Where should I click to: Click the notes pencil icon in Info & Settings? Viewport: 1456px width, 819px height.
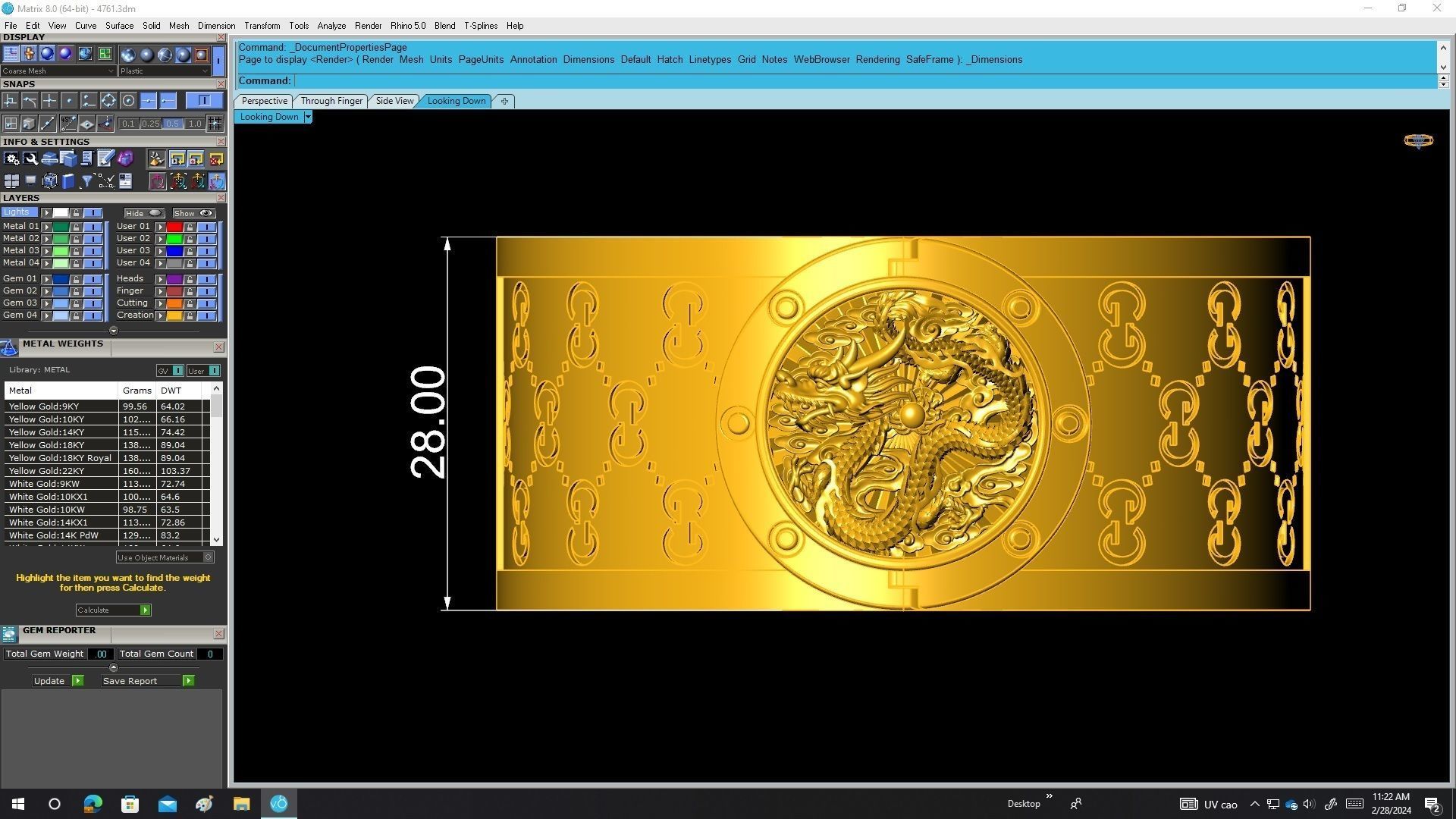pyautogui.click(x=105, y=158)
